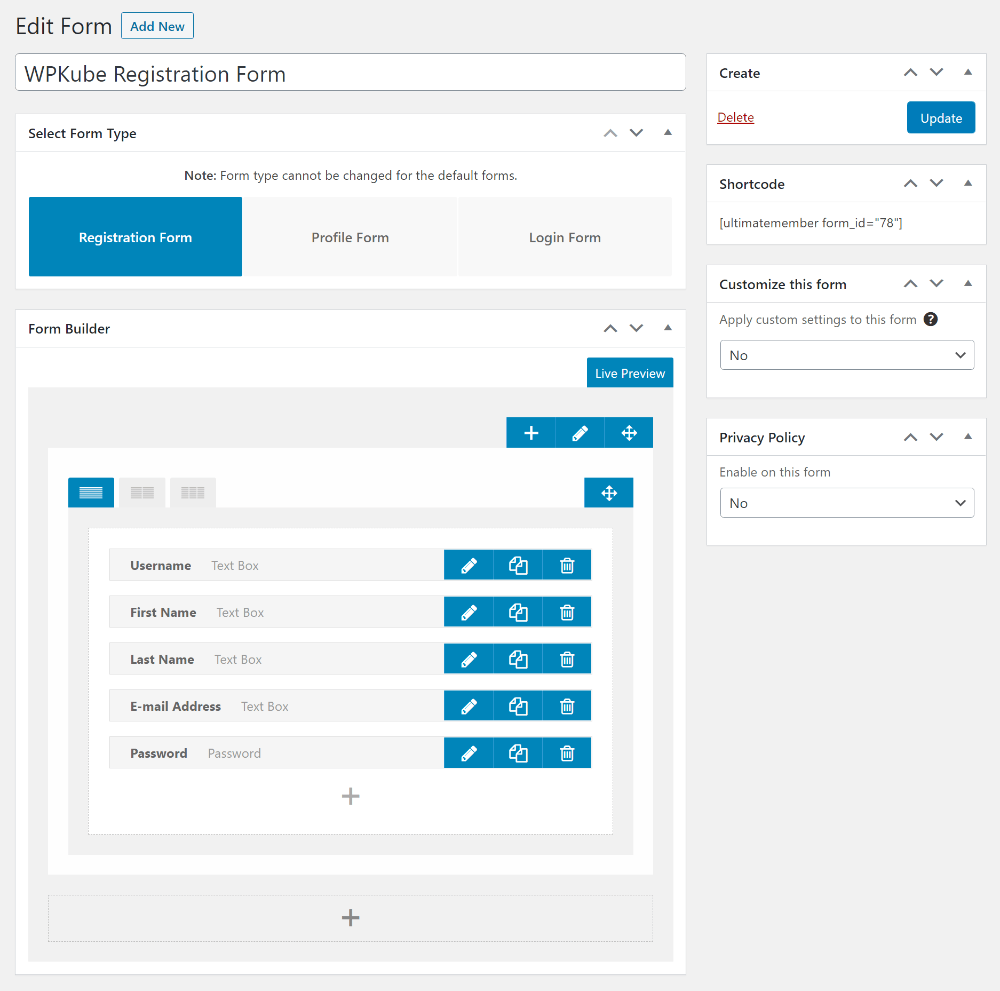Move the Create panel down
This screenshot has width=1000, height=991.
pos(936,73)
